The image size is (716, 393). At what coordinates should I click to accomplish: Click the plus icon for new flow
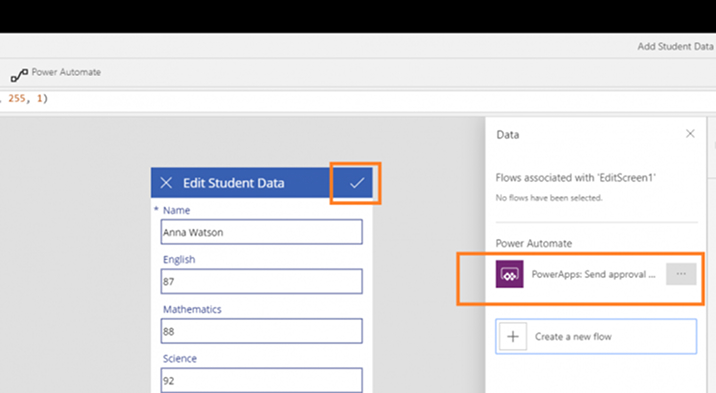tap(513, 336)
